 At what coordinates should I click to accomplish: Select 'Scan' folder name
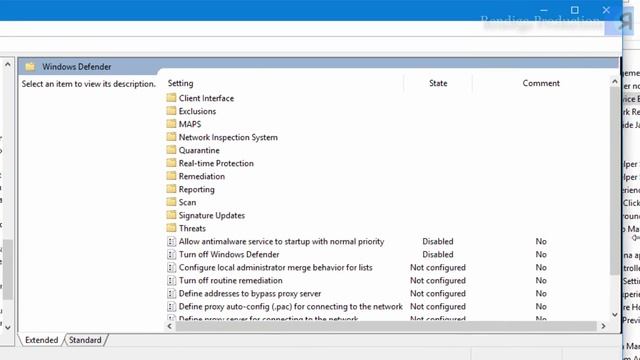187,202
